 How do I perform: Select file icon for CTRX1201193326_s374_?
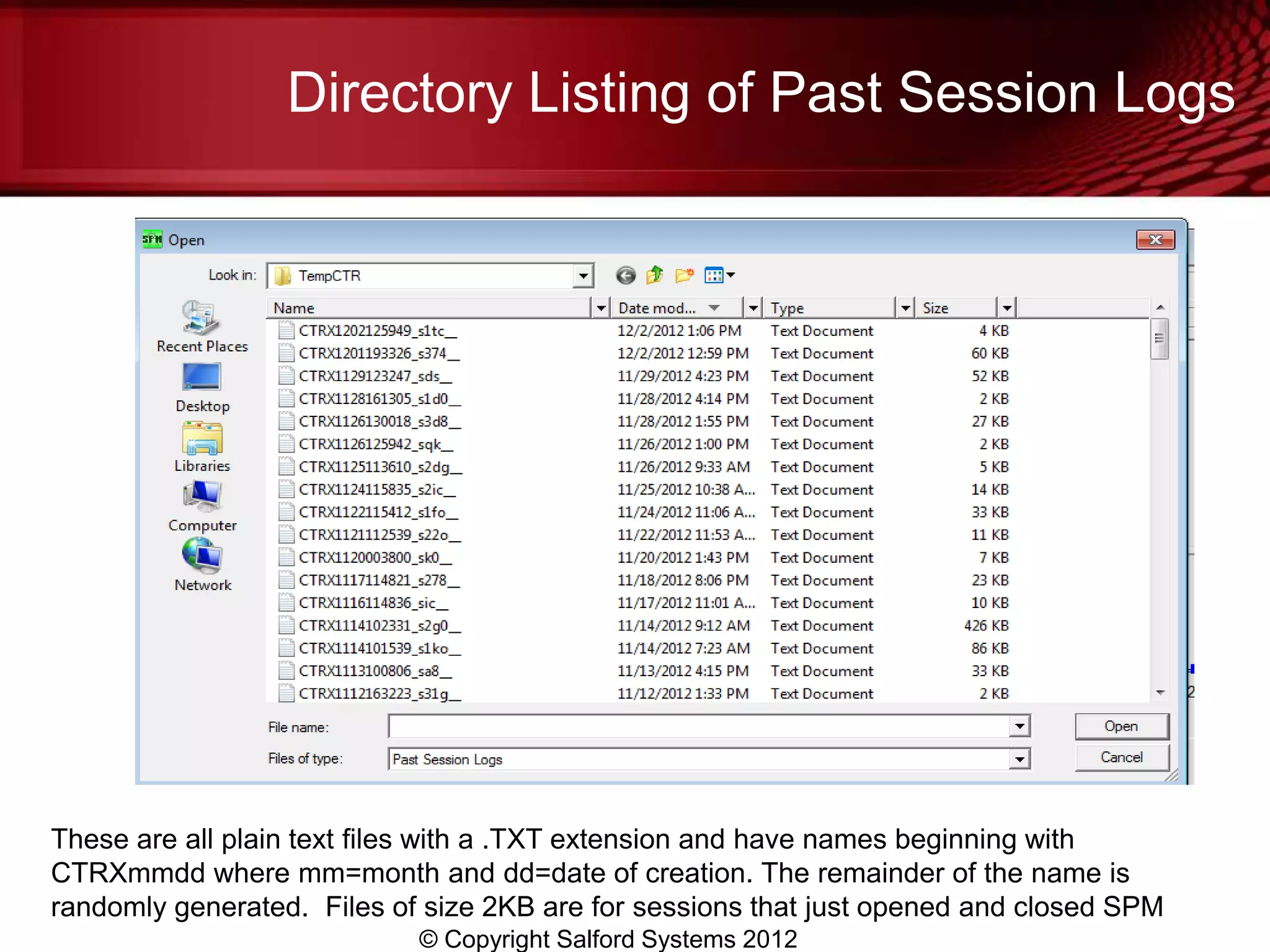point(286,353)
